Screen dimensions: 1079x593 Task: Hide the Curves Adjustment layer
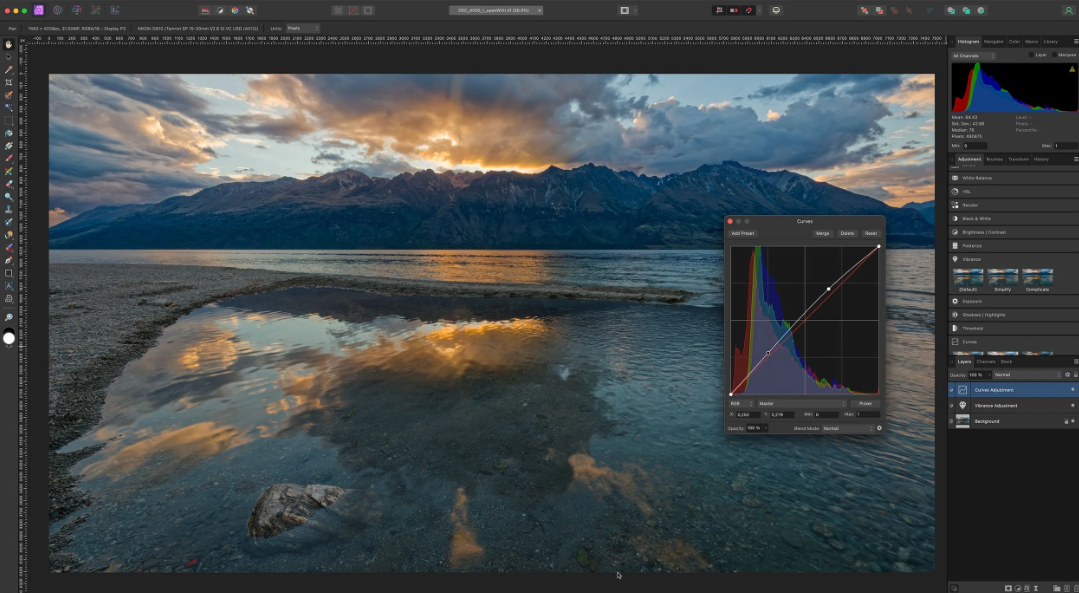pos(951,390)
